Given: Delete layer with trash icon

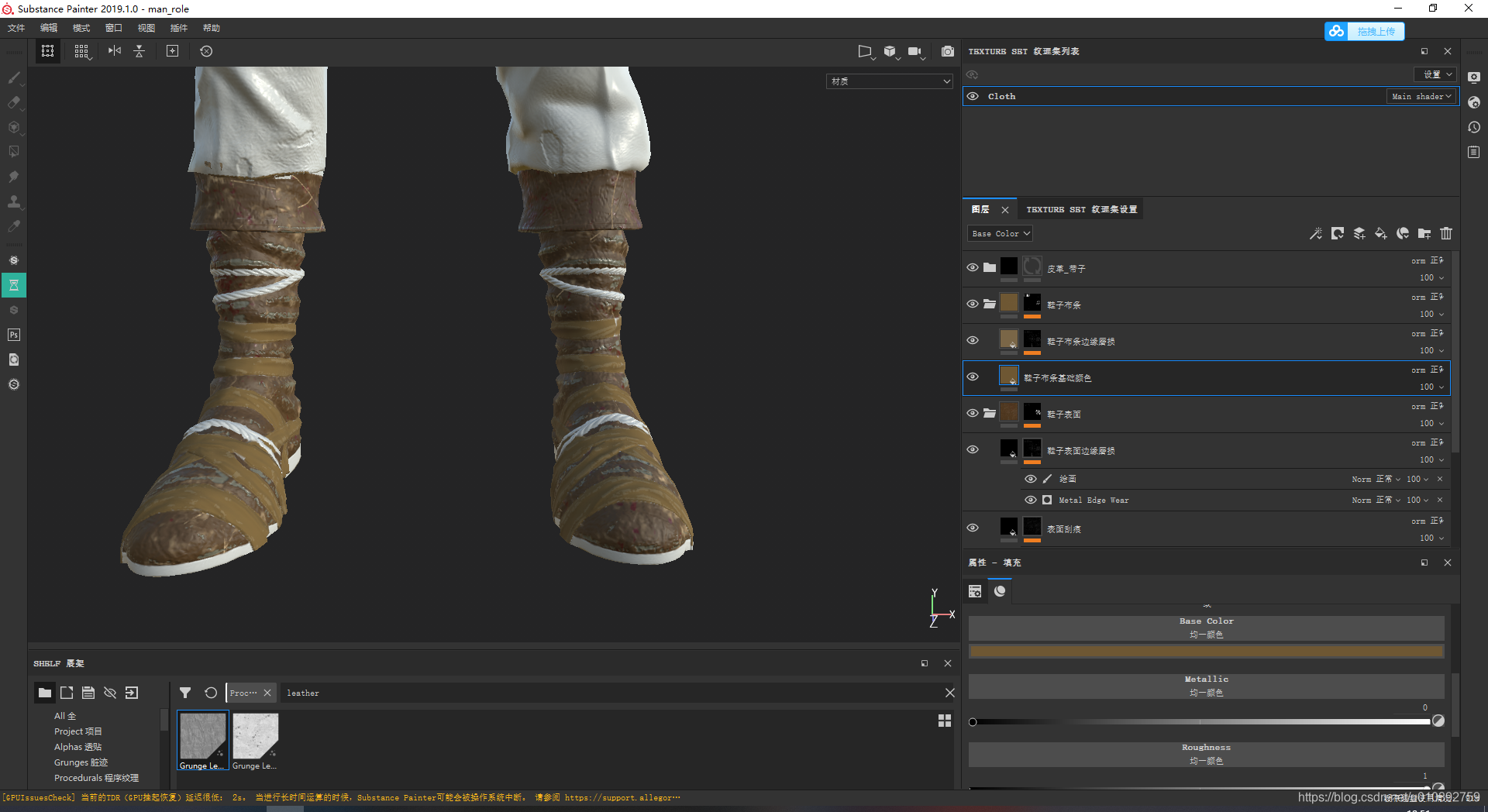Looking at the screenshot, I should click(x=1446, y=233).
